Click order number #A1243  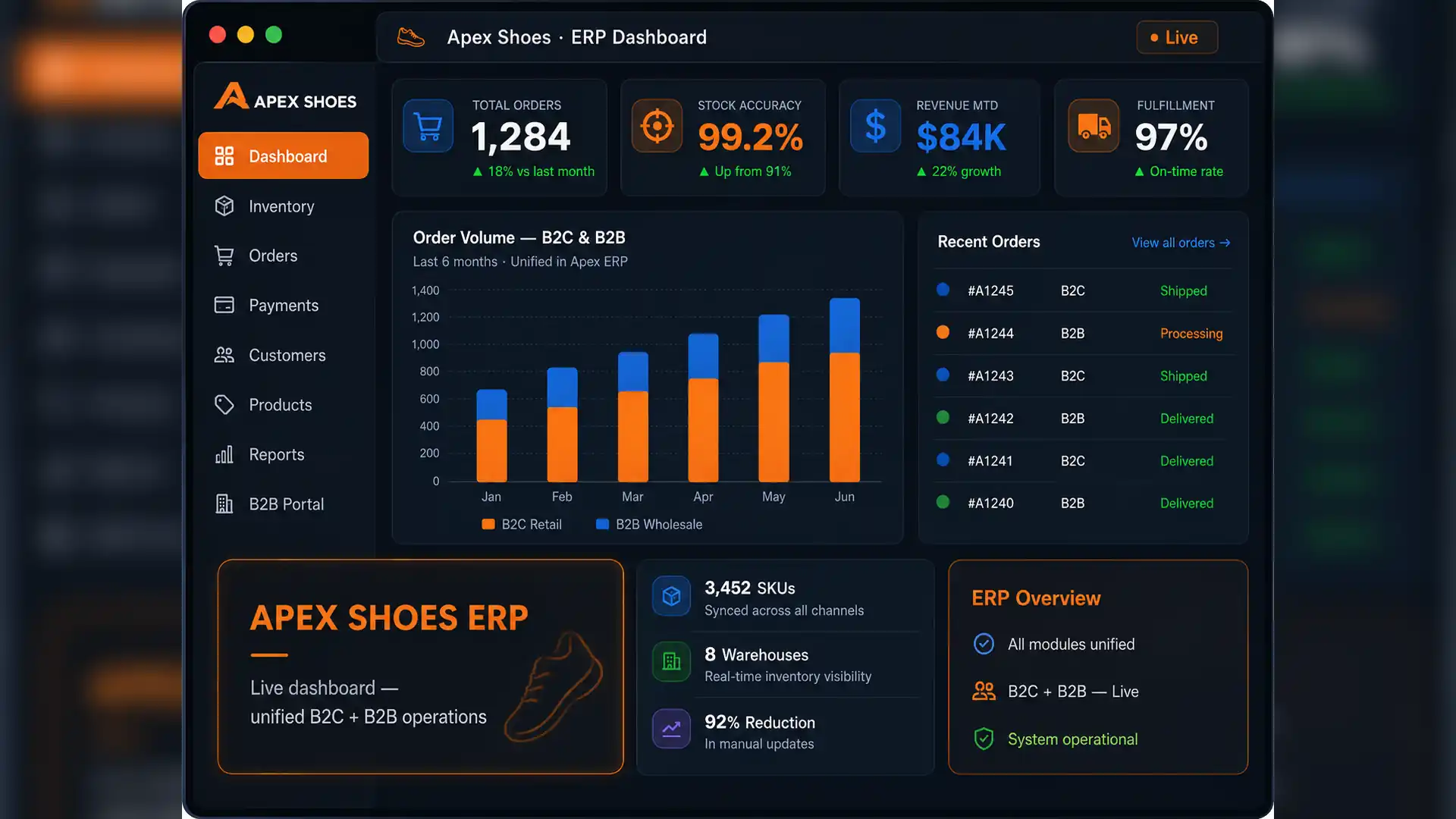pos(990,375)
